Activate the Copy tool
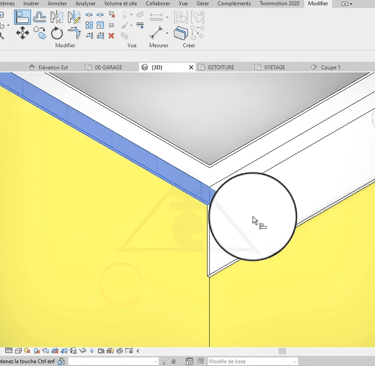This screenshot has height=366, width=375. point(40,33)
